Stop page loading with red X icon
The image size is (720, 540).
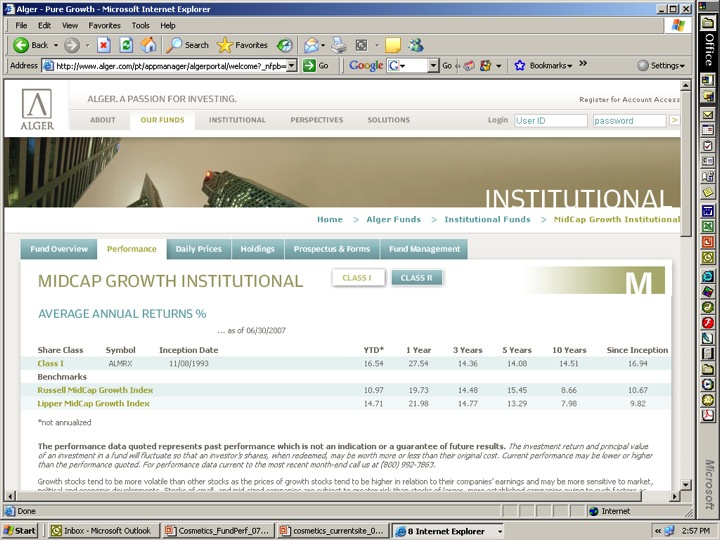[104, 45]
